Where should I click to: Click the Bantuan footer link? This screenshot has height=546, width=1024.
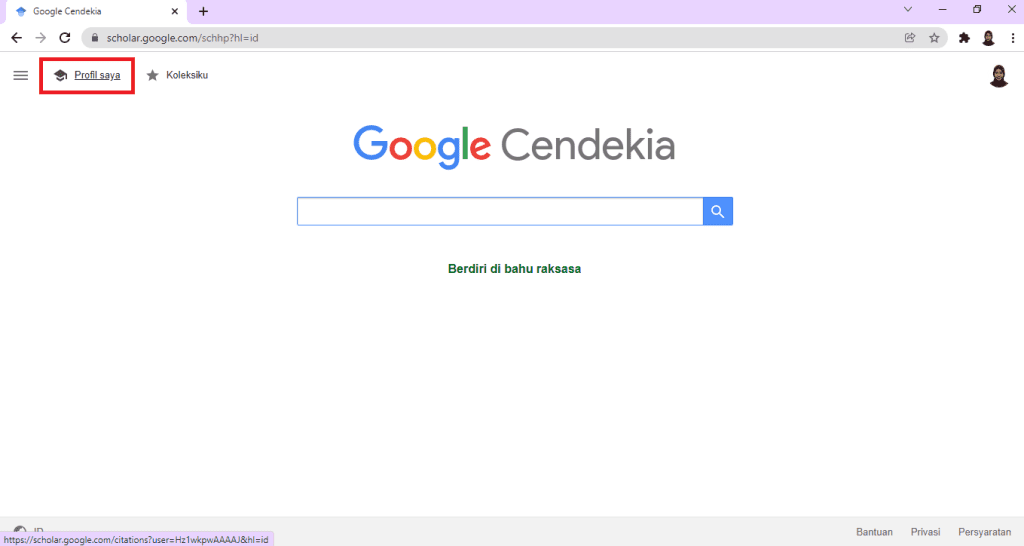(874, 532)
